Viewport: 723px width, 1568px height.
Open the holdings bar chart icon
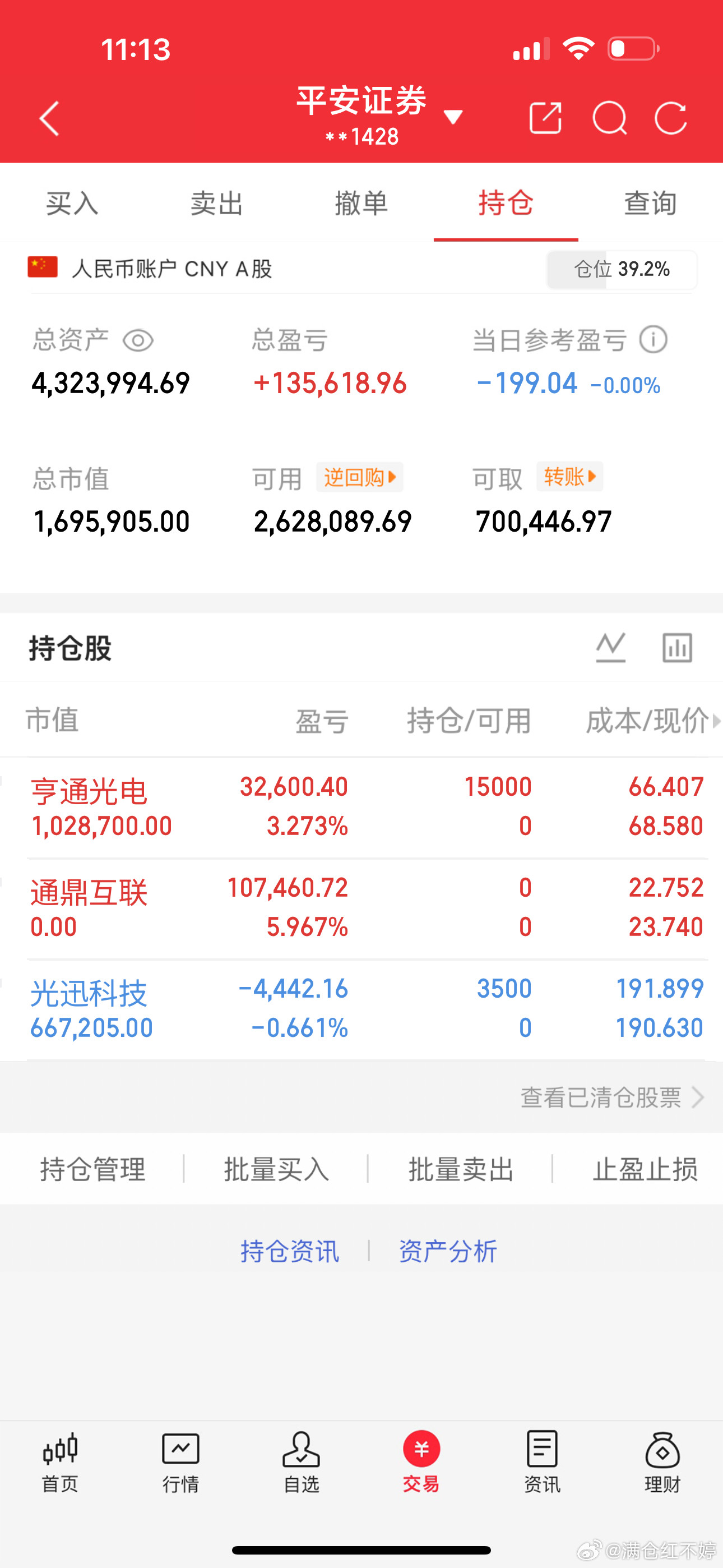pos(678,647)
